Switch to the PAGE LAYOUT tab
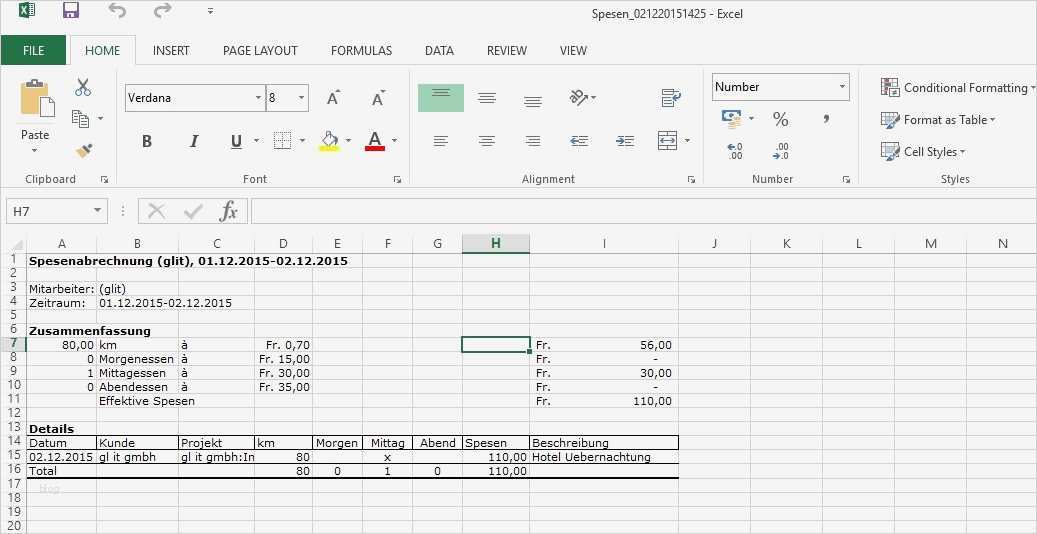This screenshot has height=534, width=1037. [260, 50]
